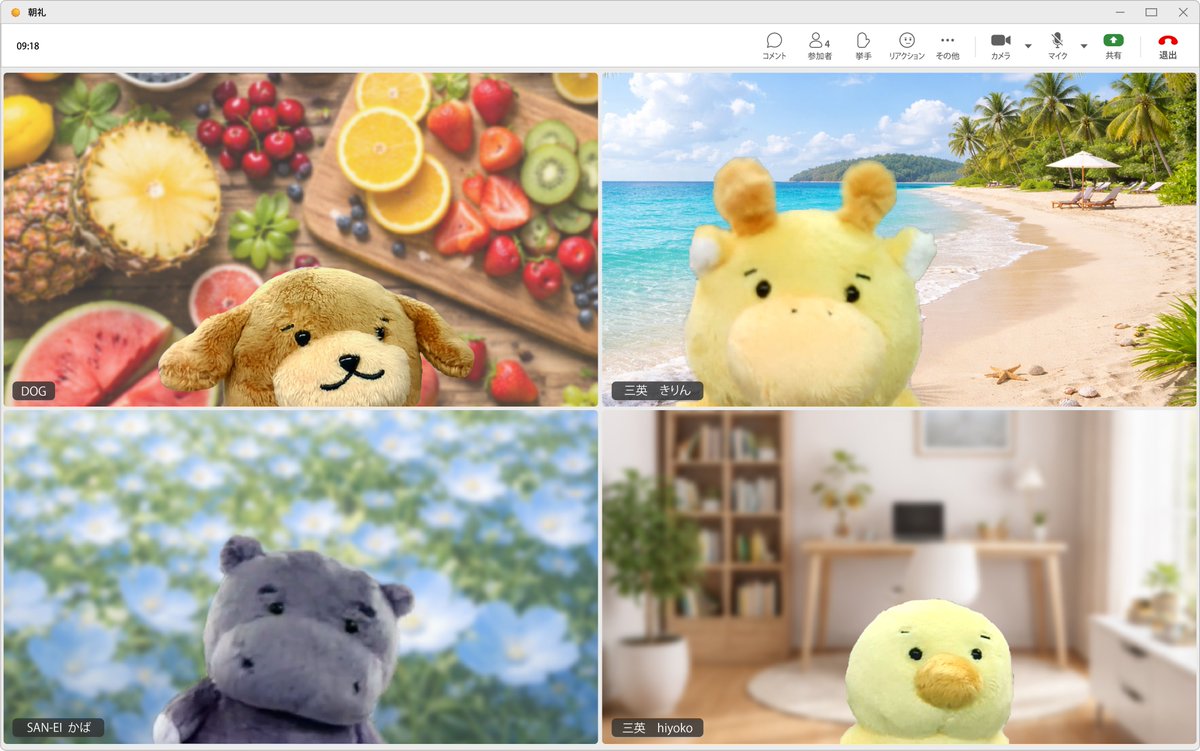Click the orange app icon in title bar
This screenshot has width=1200, height=751.
(x=15, y=12)
